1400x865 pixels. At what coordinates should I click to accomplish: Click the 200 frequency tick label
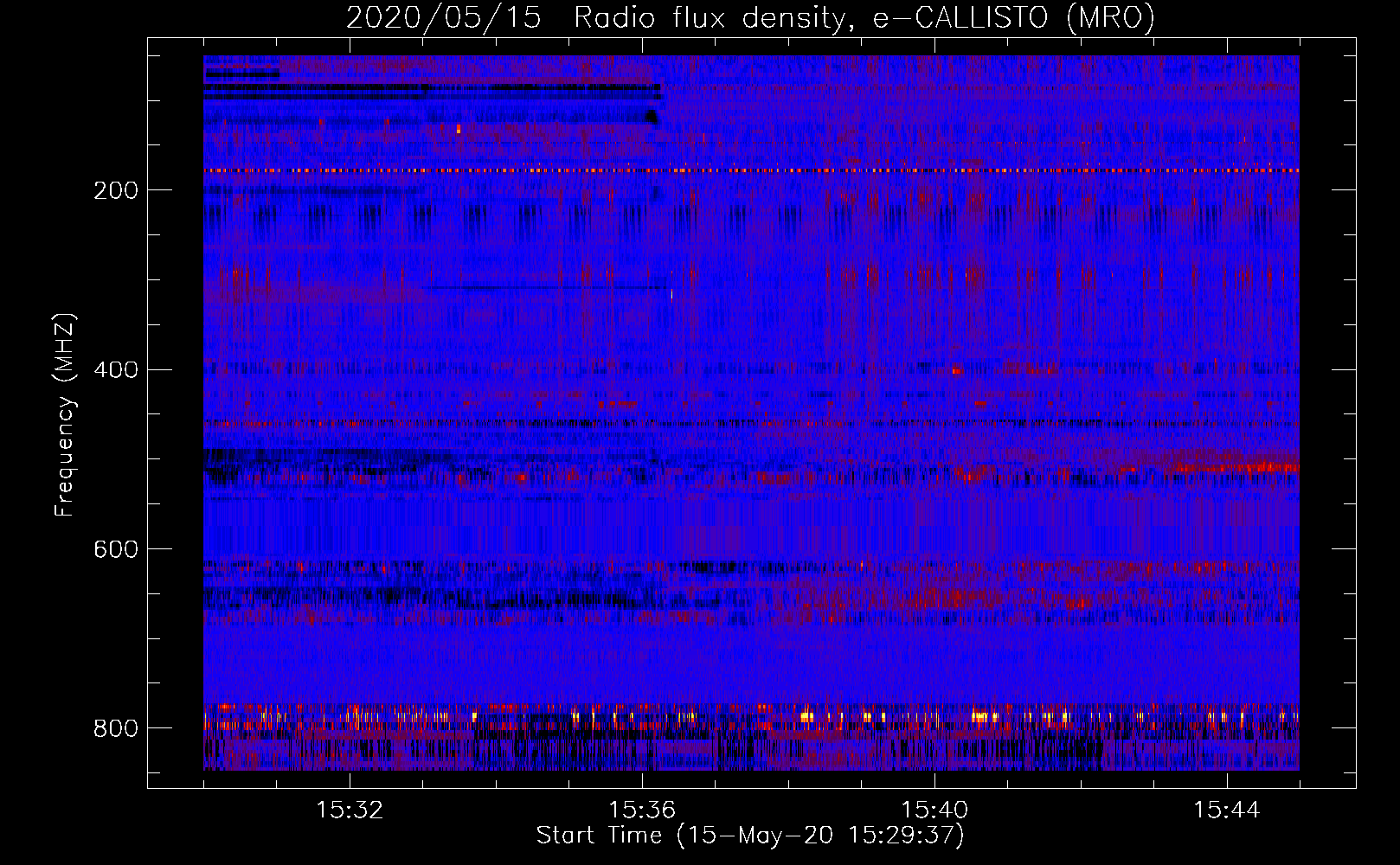[x=116, y=190]
